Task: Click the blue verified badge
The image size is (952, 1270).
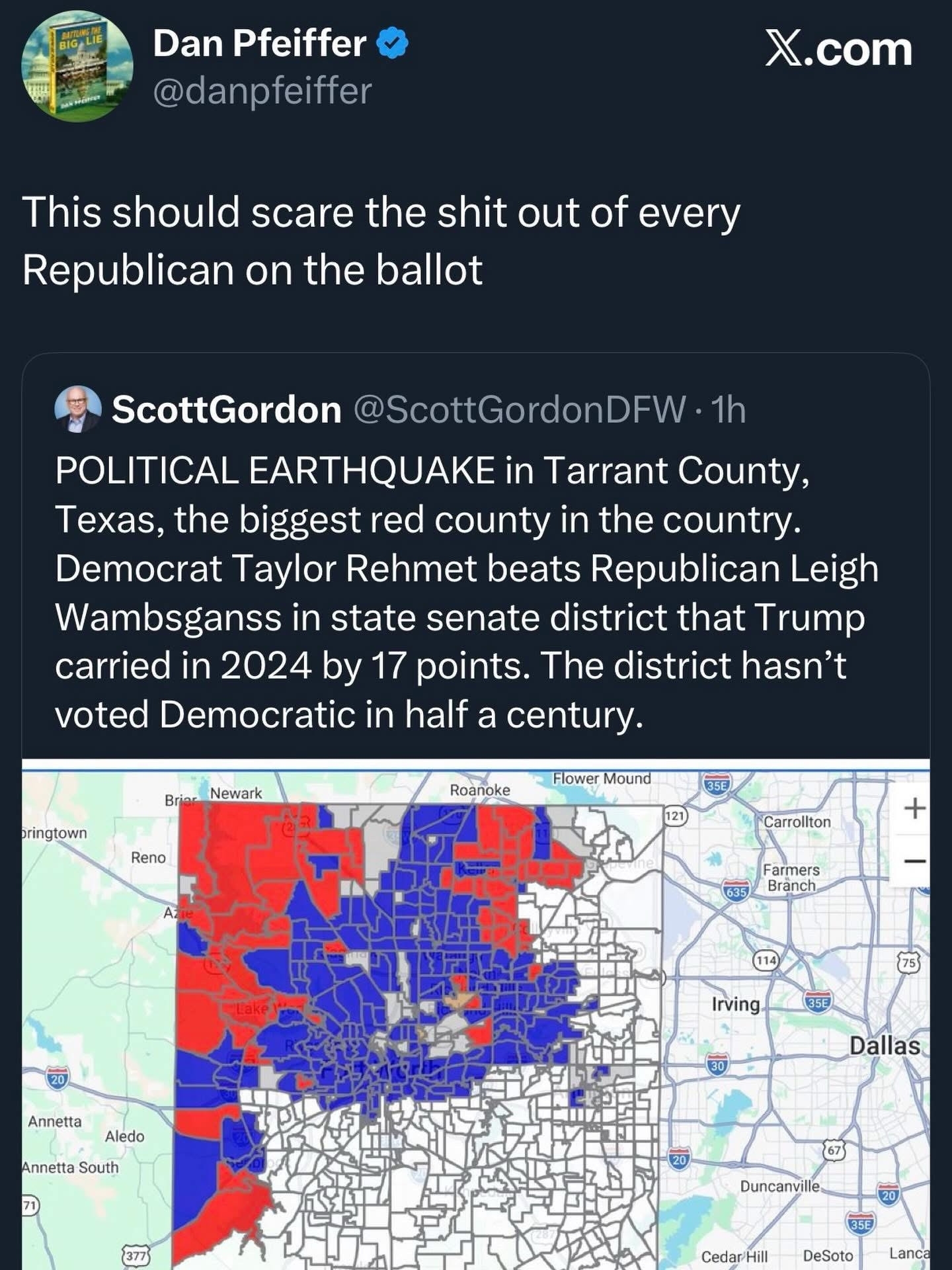Action: click(x=392, y=44)
